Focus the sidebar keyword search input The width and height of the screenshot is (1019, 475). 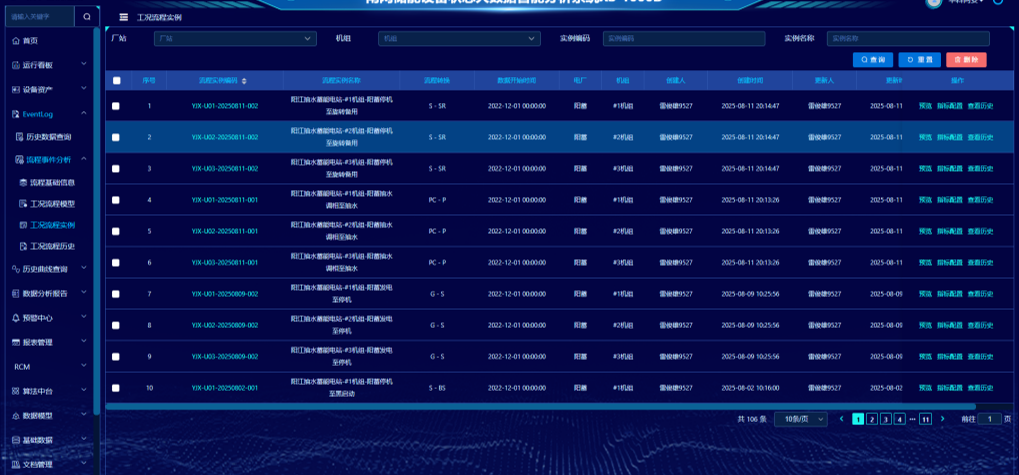[40, 16]
